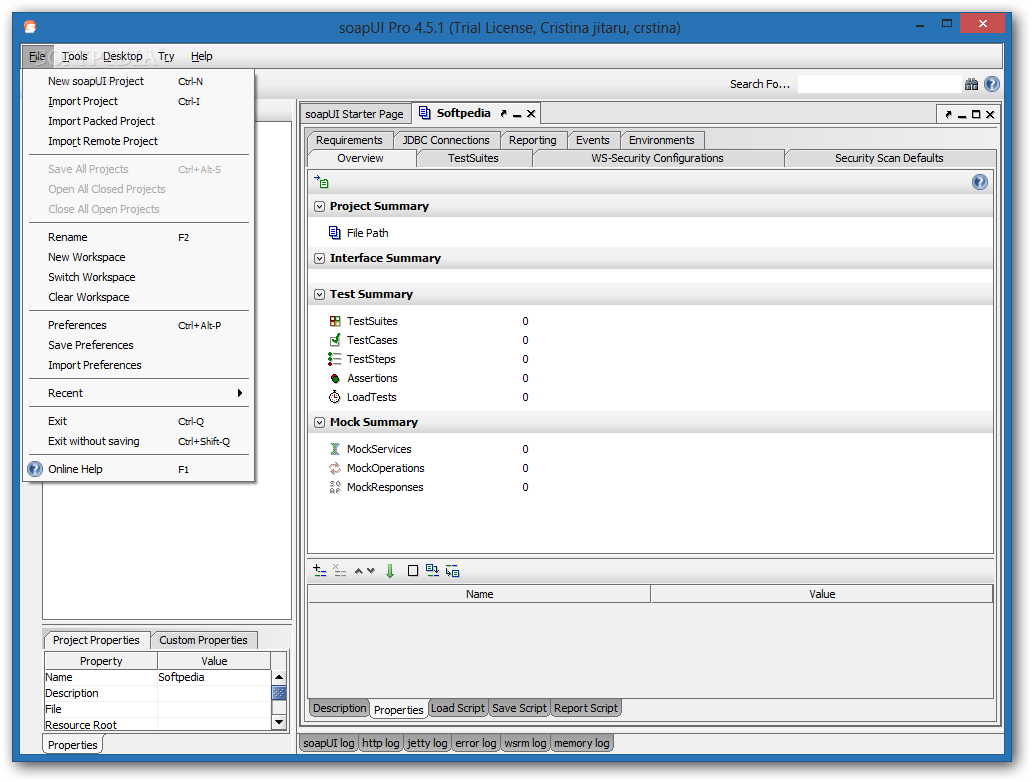Screen dimensions: 1032x782
Task: Move property down with the down arrow
Action: 371,571
